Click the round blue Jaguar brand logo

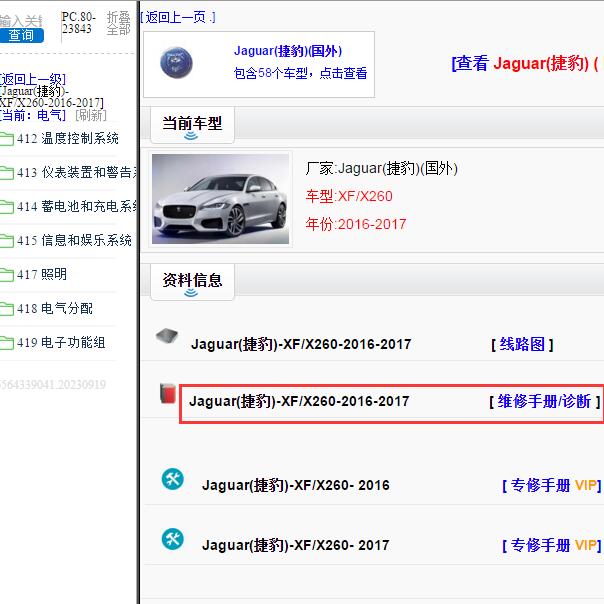pos(176,62)
